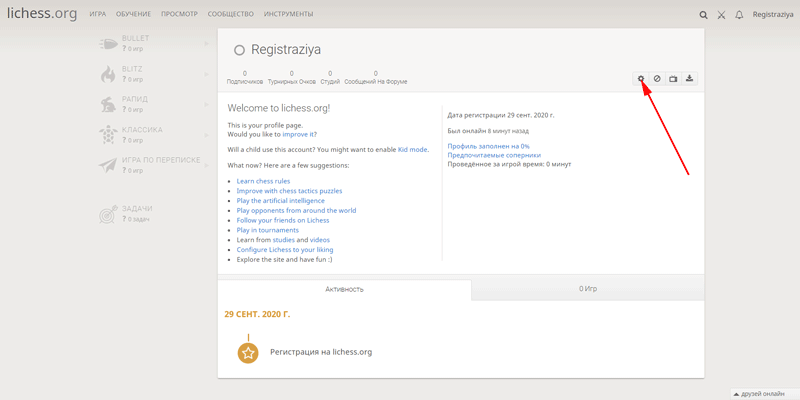The image size is (800, 400).
Task: Click the export games download icon
Action: (689, 79)
